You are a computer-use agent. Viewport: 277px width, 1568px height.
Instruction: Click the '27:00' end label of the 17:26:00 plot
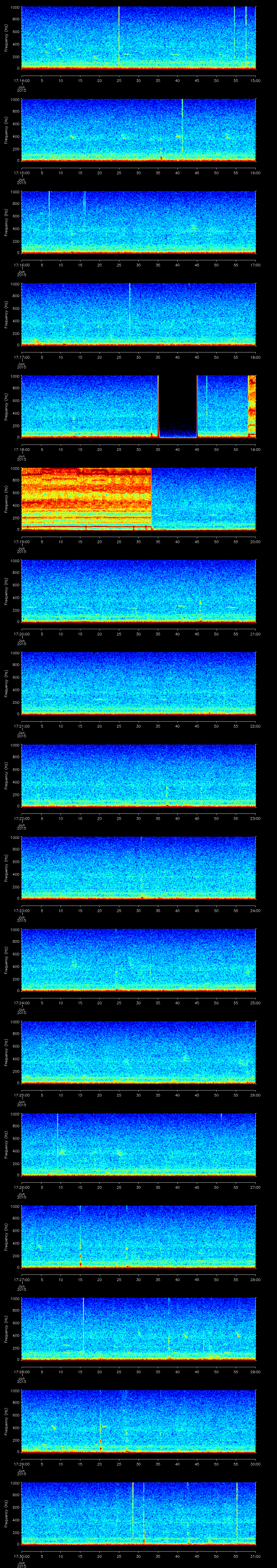(255, 1187)
